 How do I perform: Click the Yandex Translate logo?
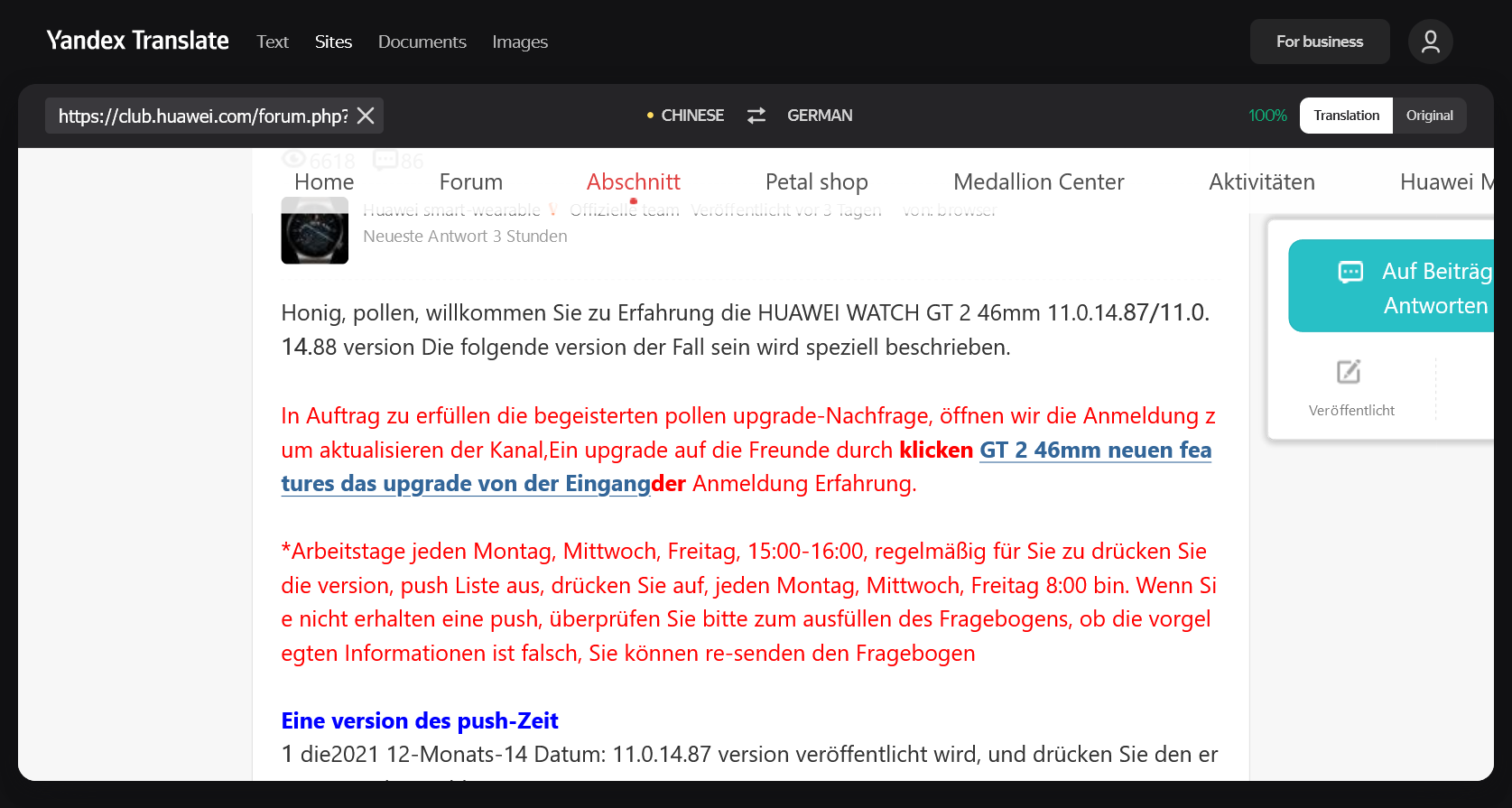click(137, 41)
